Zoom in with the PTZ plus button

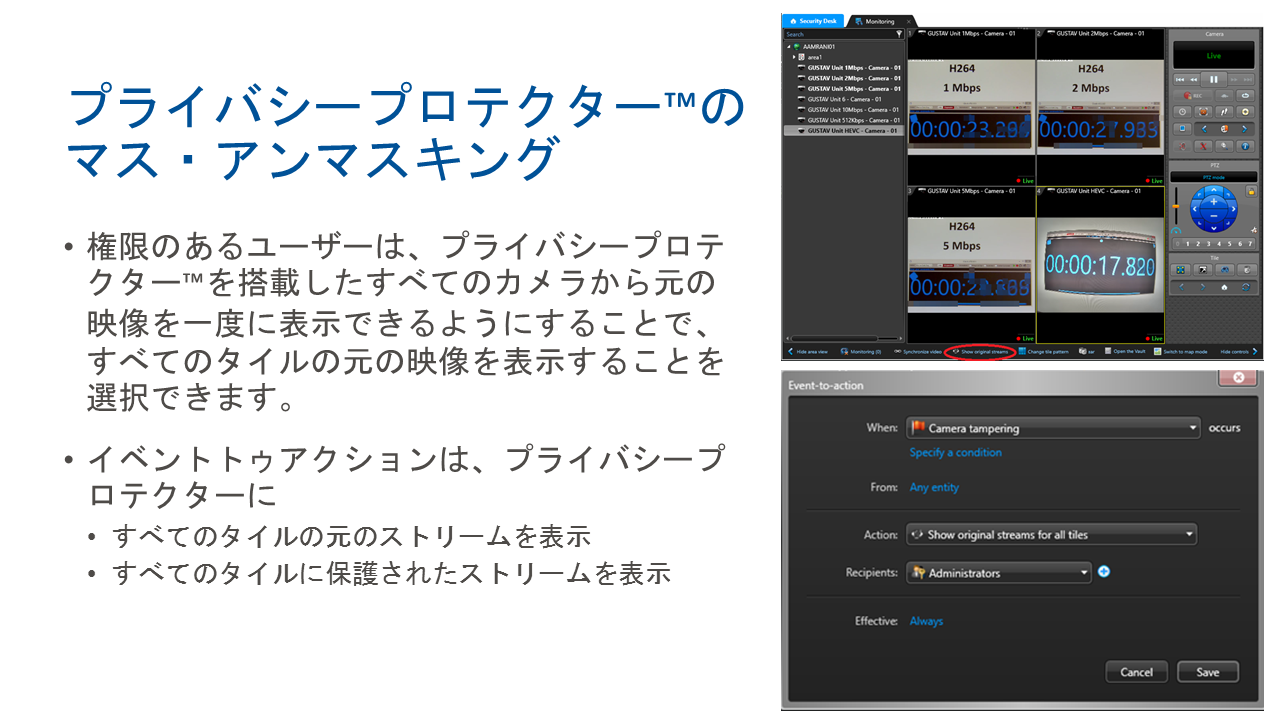click(1213, 201)
